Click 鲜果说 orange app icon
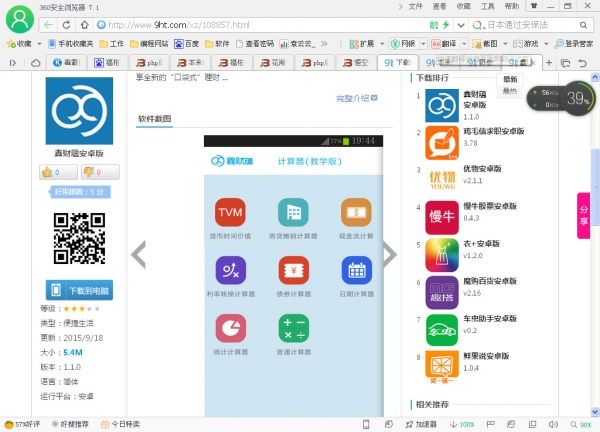The width and height of the screenshot is (600, 432). pos(442,367)
